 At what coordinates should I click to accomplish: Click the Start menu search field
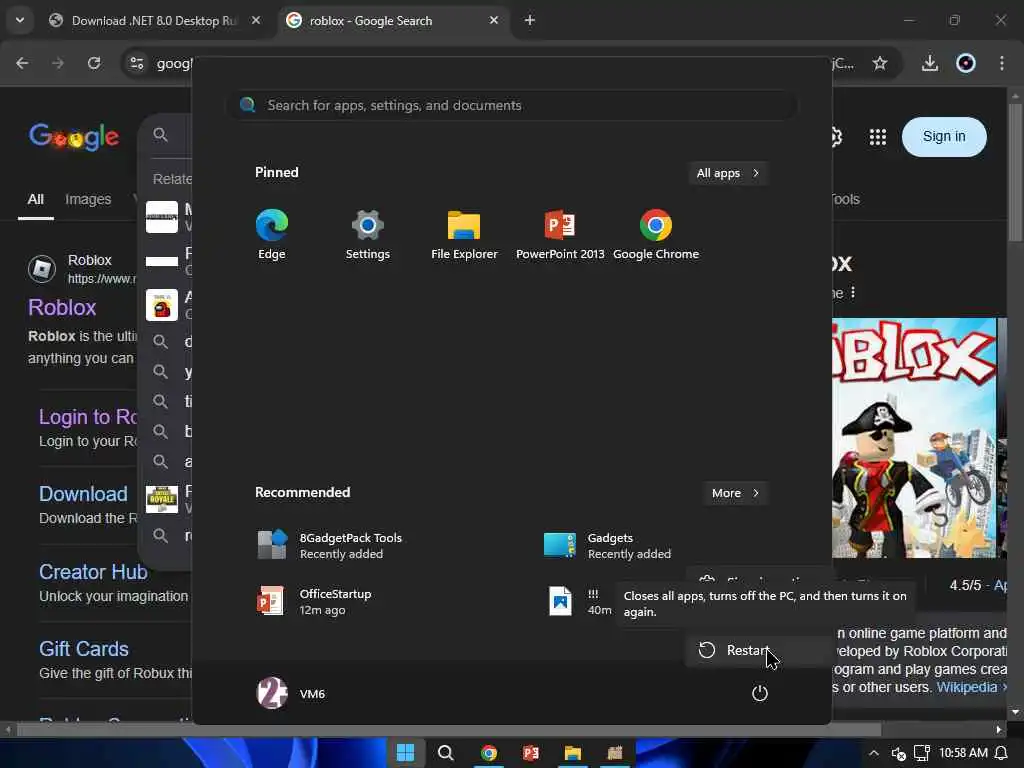coord(512,105)
